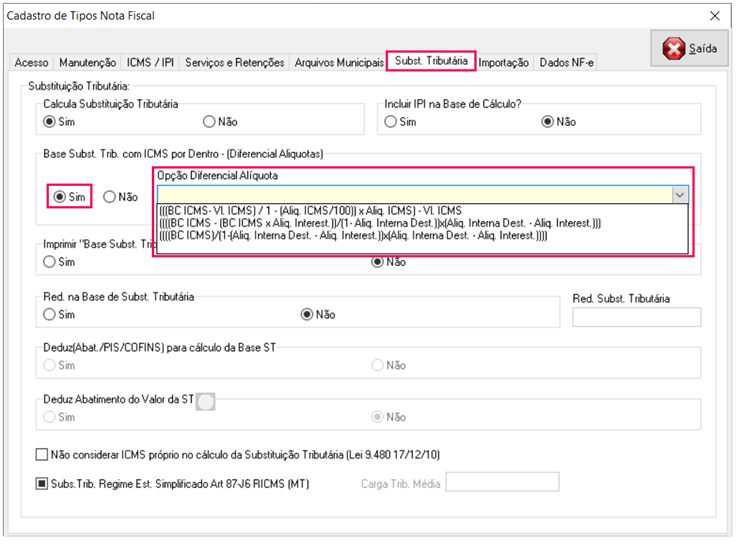
Task: Open the Dados NF-e tab
Action: [x=567, y=62]
